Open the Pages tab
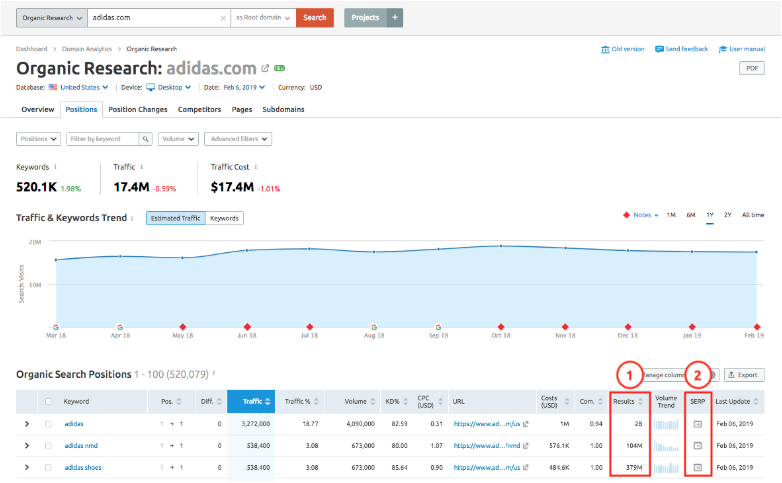This screenshot has width=782, height=483. pos(242,109)
